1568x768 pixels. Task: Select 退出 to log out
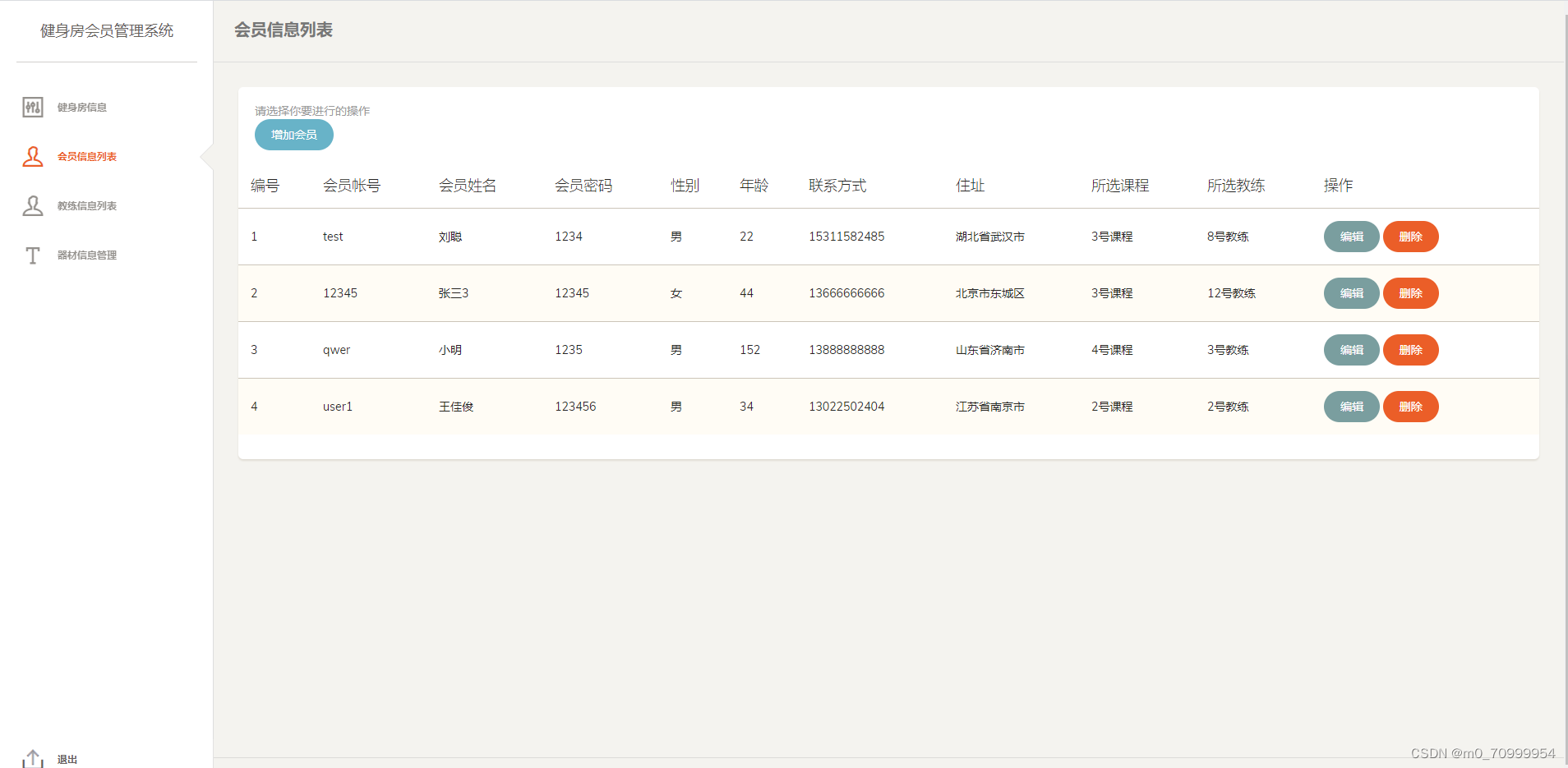[x=67, y=760]
